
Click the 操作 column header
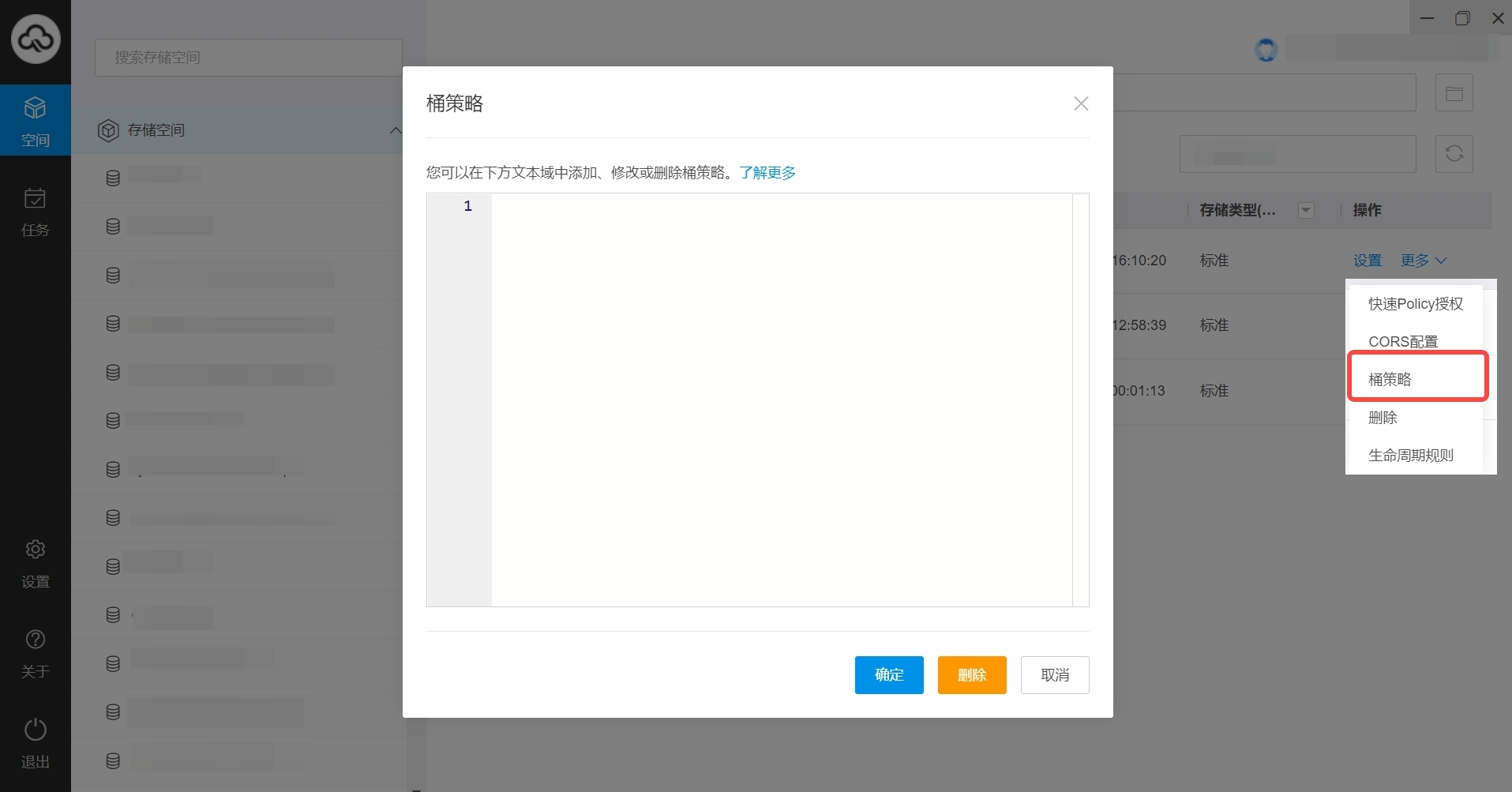point(1367,210)
